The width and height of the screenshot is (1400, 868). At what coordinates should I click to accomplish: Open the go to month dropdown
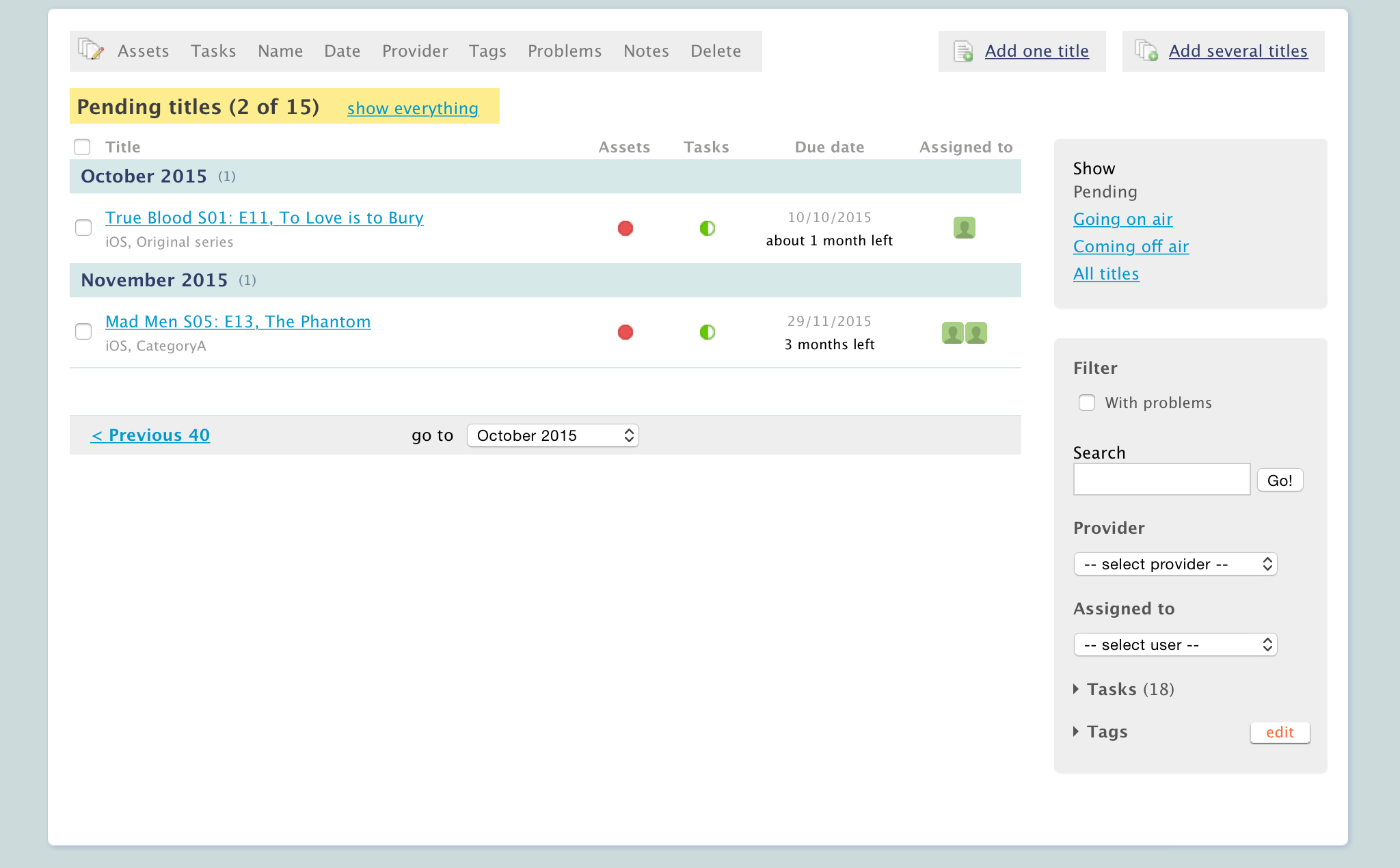tap(552, 435)
